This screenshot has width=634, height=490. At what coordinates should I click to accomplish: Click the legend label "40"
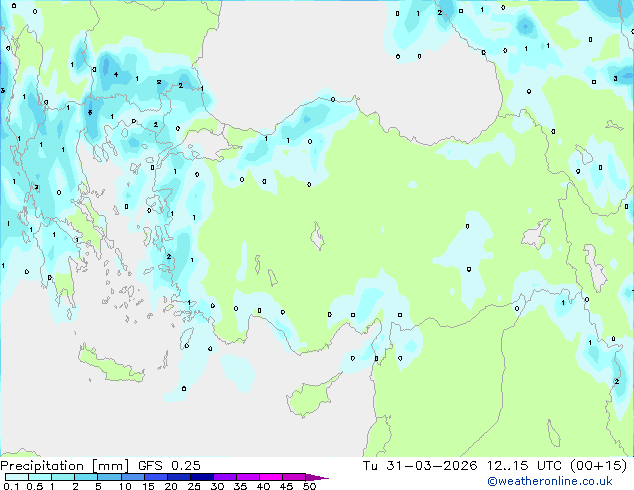coord(263,486)
